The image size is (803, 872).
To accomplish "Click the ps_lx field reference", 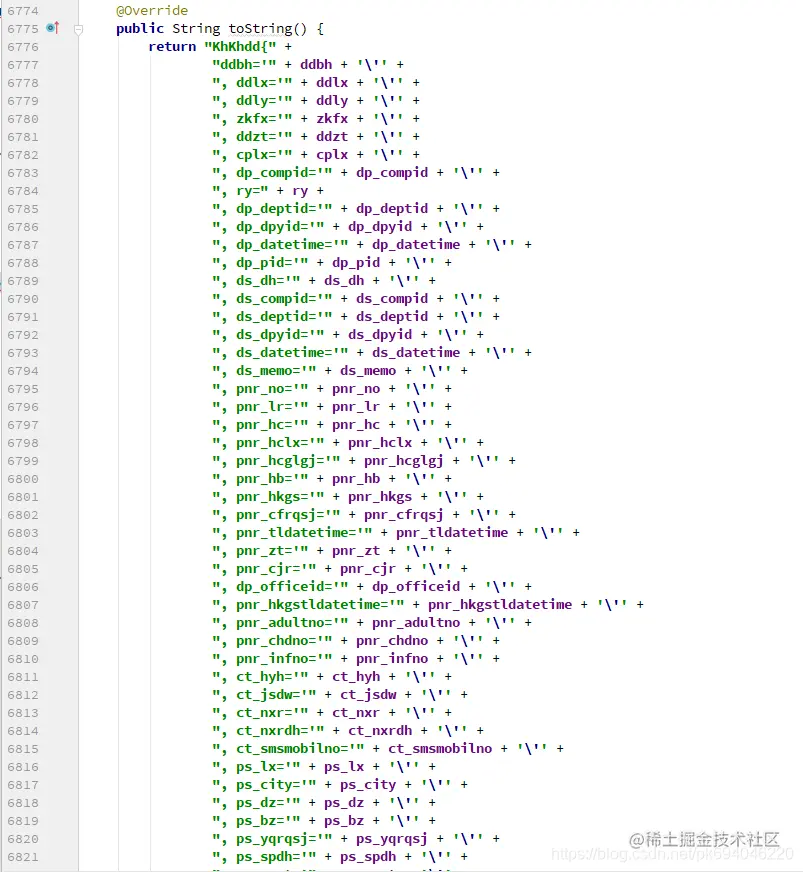I will pos(344,766).
